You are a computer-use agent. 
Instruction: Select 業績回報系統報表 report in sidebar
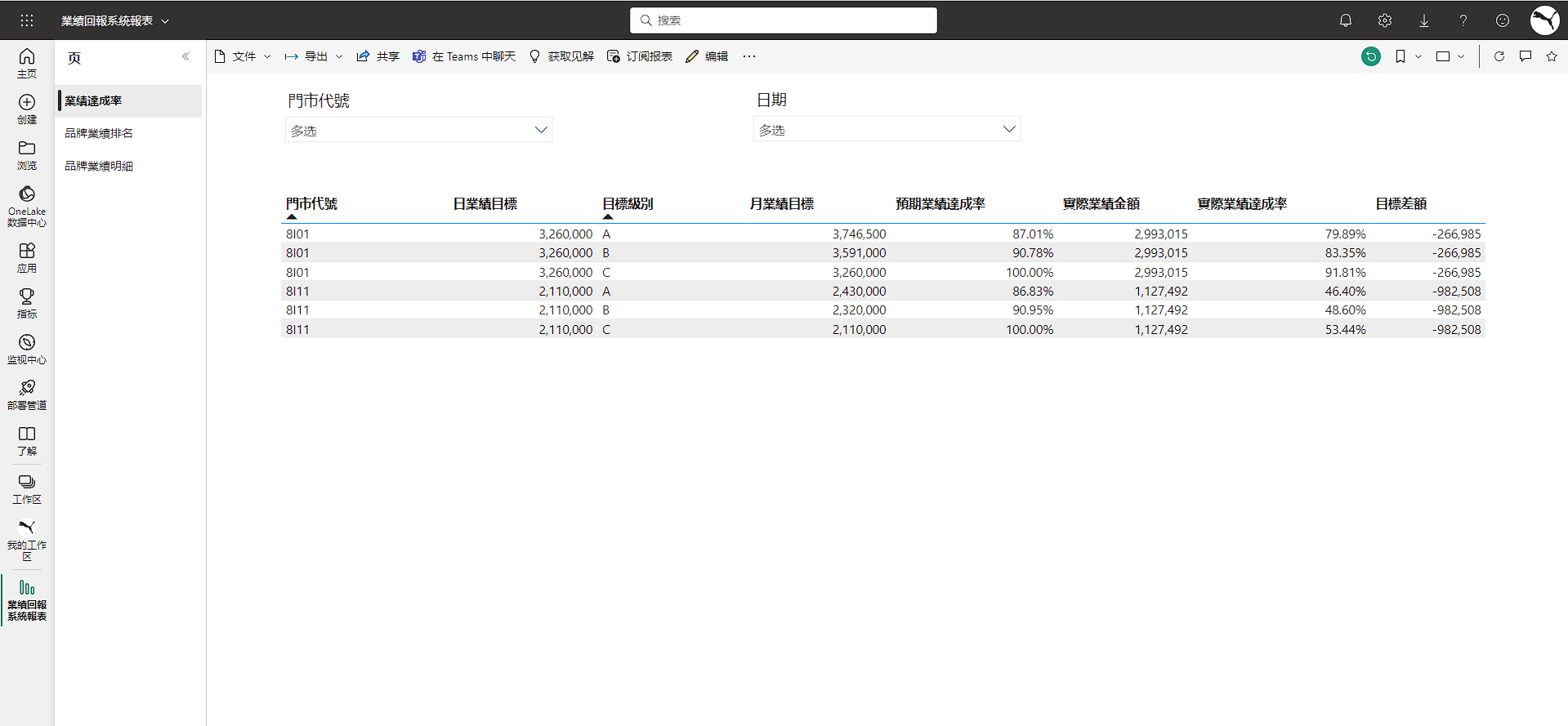27,600
